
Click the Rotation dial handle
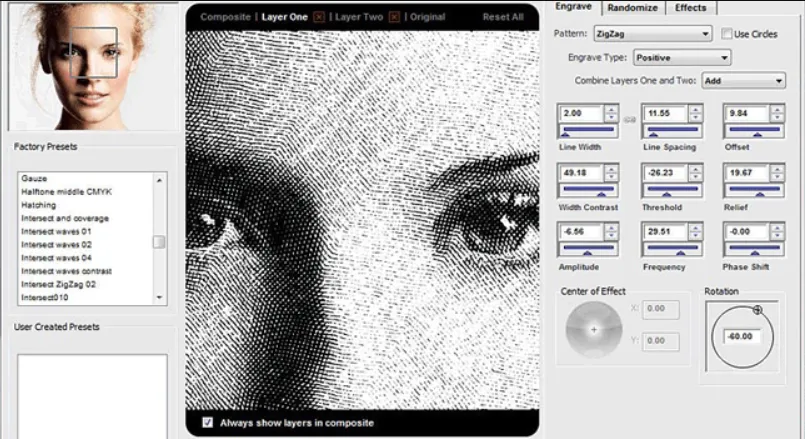tap(757, 310)
